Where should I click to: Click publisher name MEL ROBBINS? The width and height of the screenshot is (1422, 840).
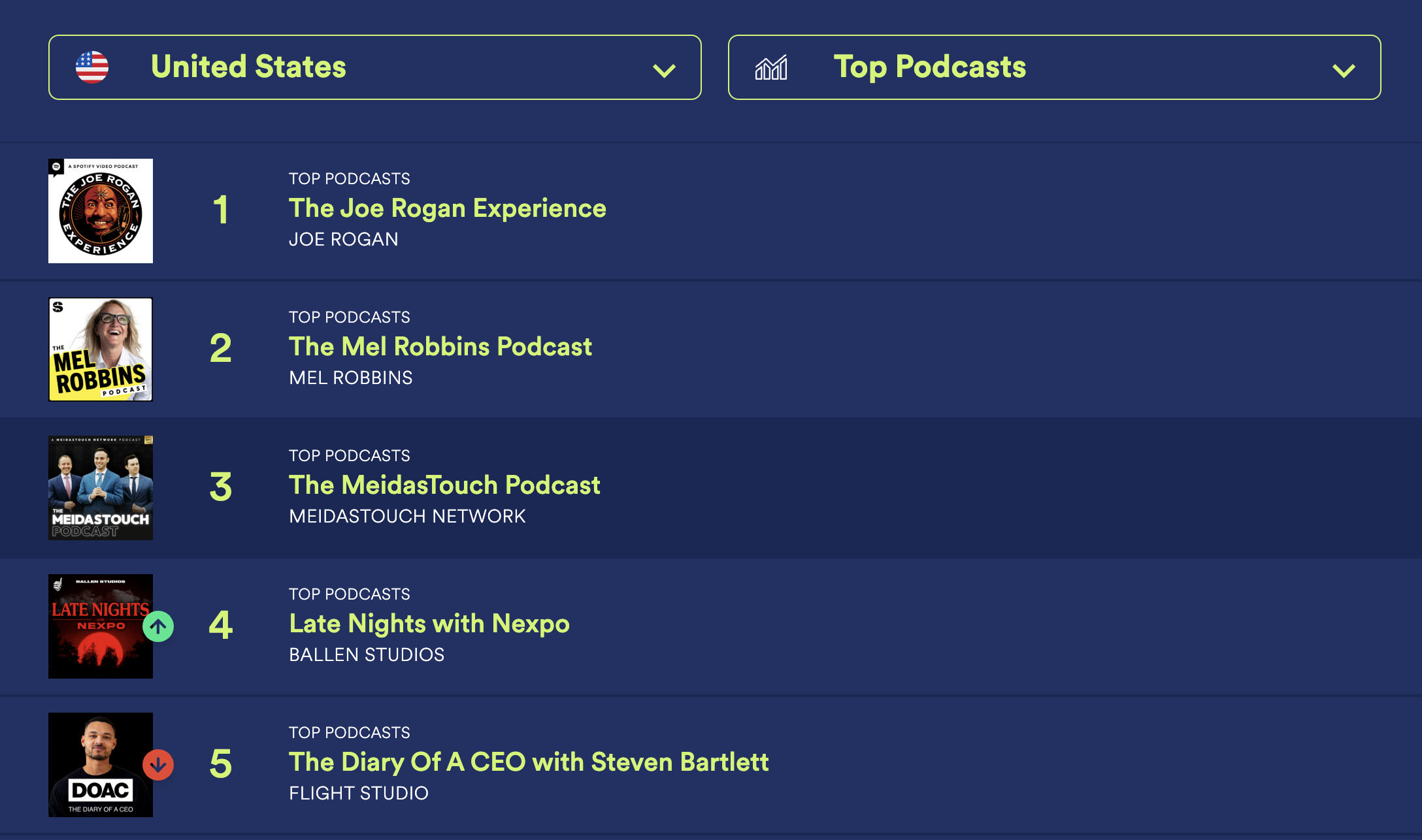pos(351,378)
